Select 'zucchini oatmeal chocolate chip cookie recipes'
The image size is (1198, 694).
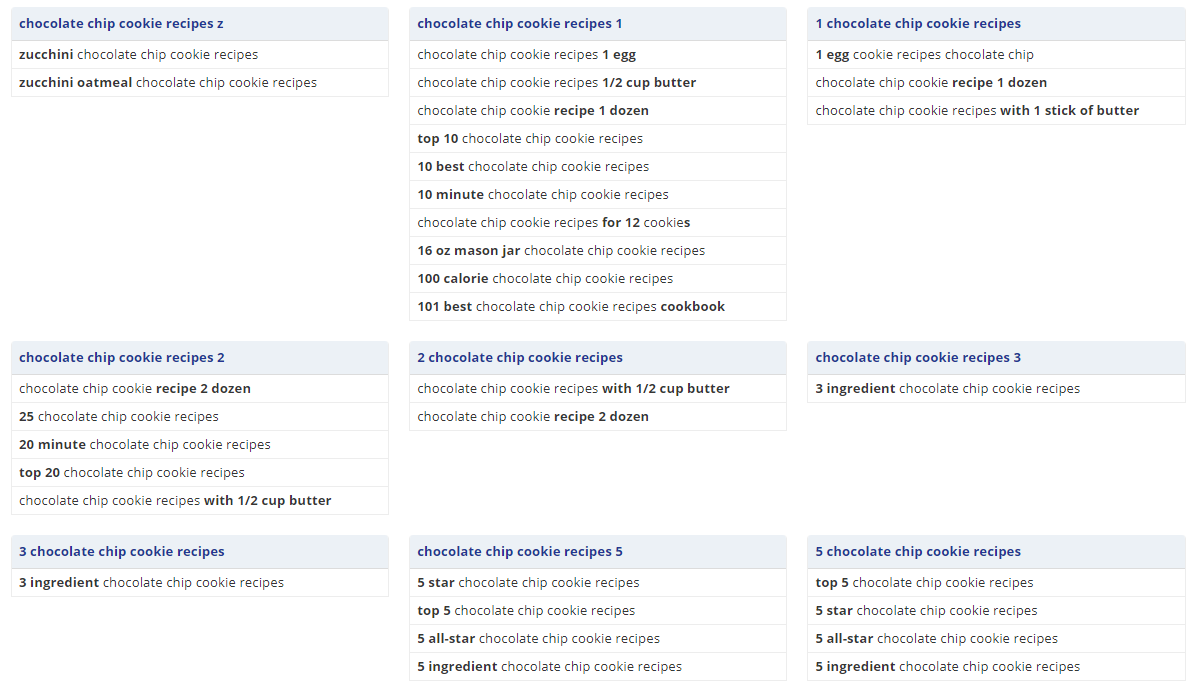pos(168,83)
